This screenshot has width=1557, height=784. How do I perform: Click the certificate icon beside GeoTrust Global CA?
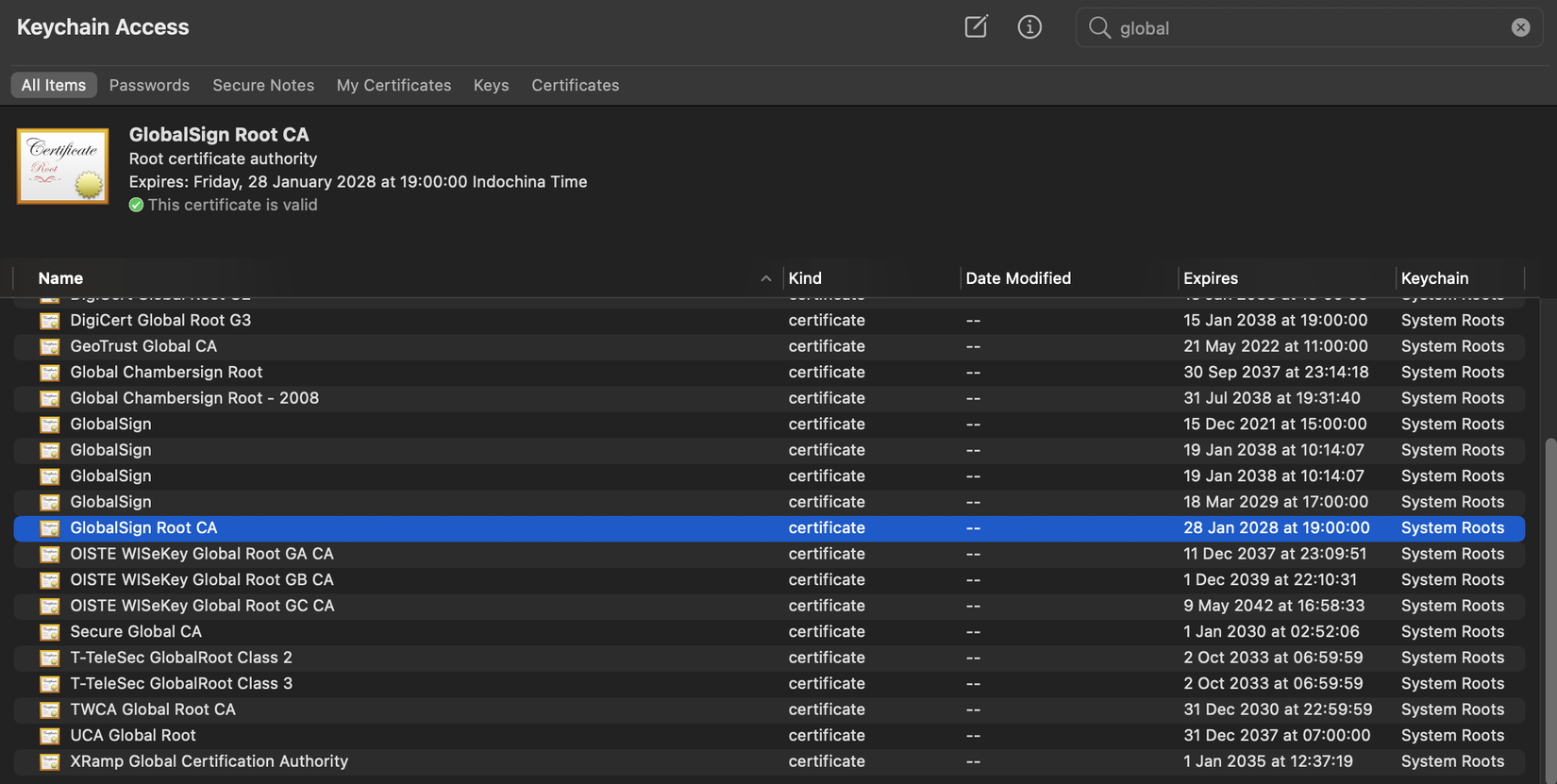(x=50, y=346)
